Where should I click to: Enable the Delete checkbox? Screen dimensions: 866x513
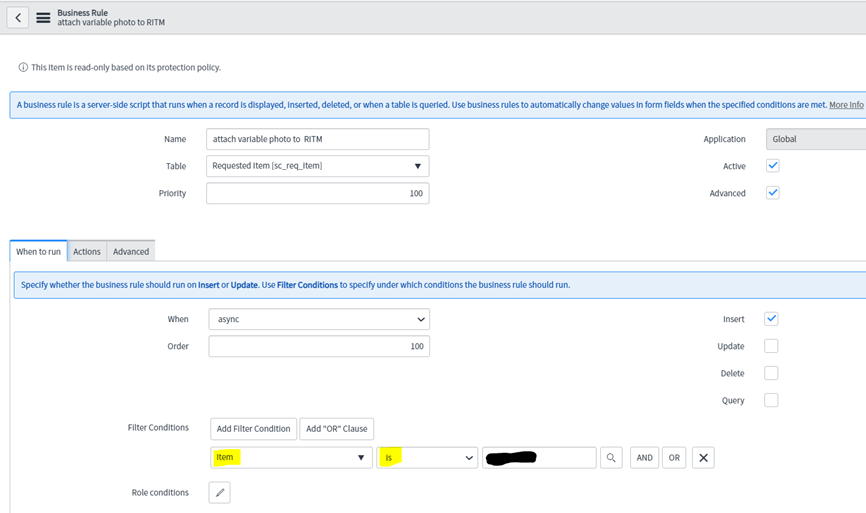pyautogui.click(x=771, y=373)
